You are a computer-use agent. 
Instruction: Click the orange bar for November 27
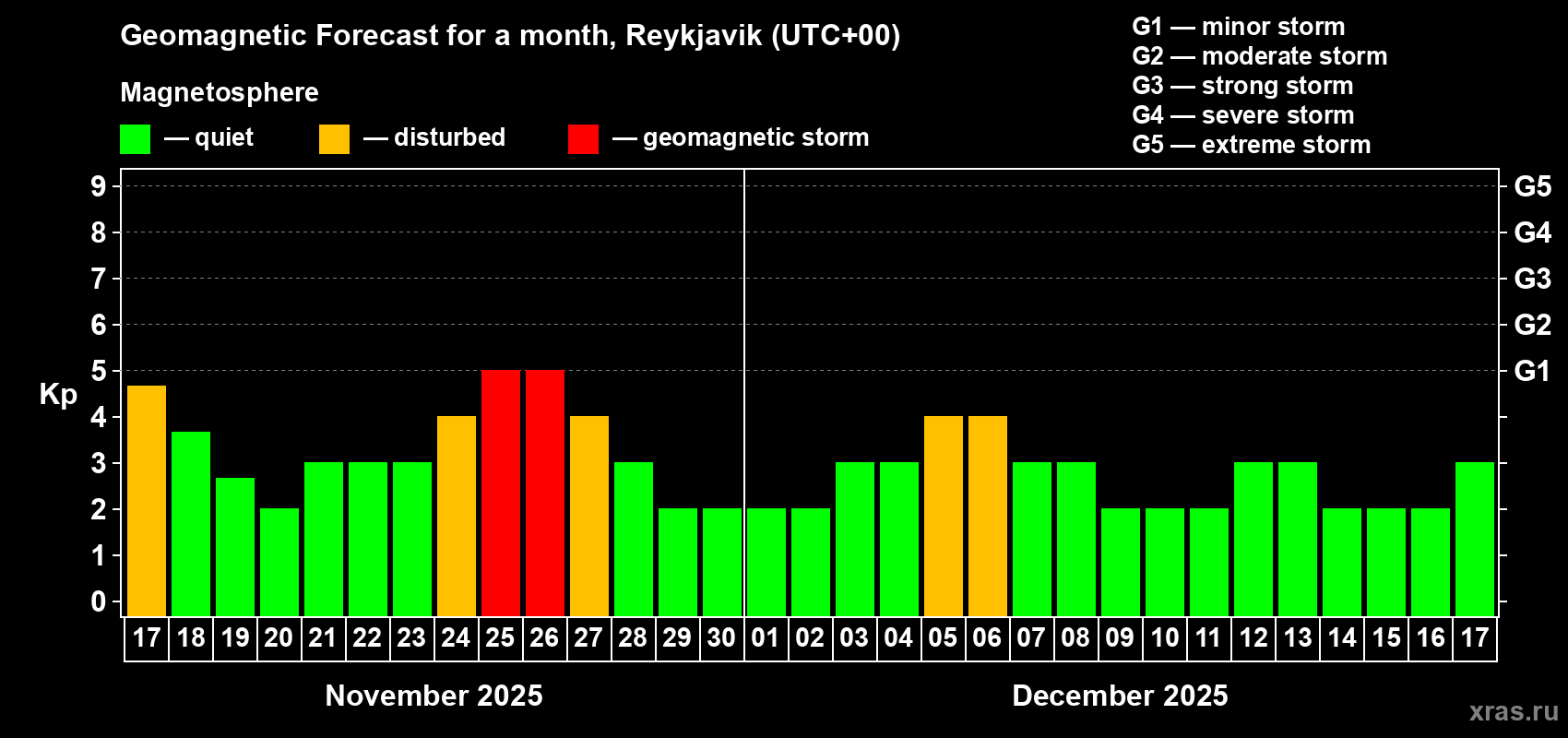[589, 516]
